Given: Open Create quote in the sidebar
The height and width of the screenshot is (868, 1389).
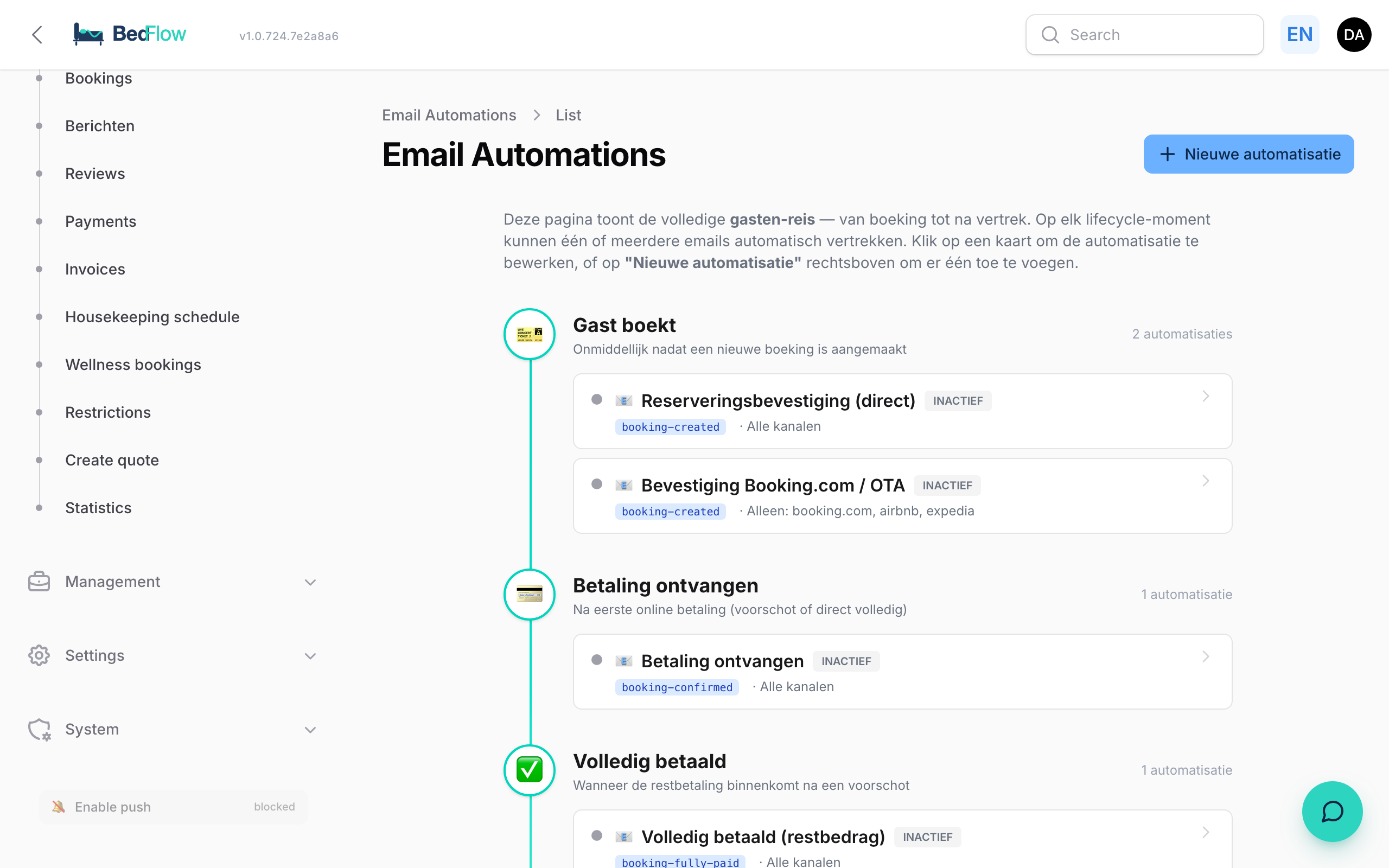Looking at the screenshot, I should coord(112,460).
